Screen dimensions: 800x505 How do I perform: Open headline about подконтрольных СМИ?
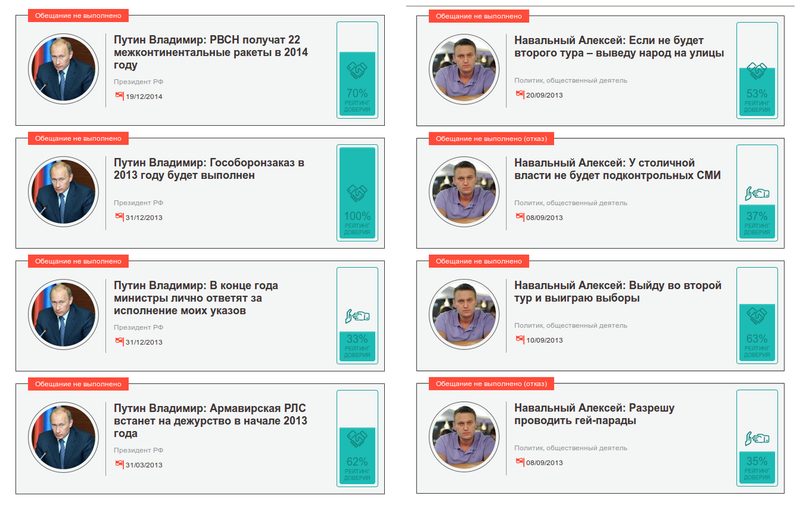pyautogui.click(x=617, y=169)
